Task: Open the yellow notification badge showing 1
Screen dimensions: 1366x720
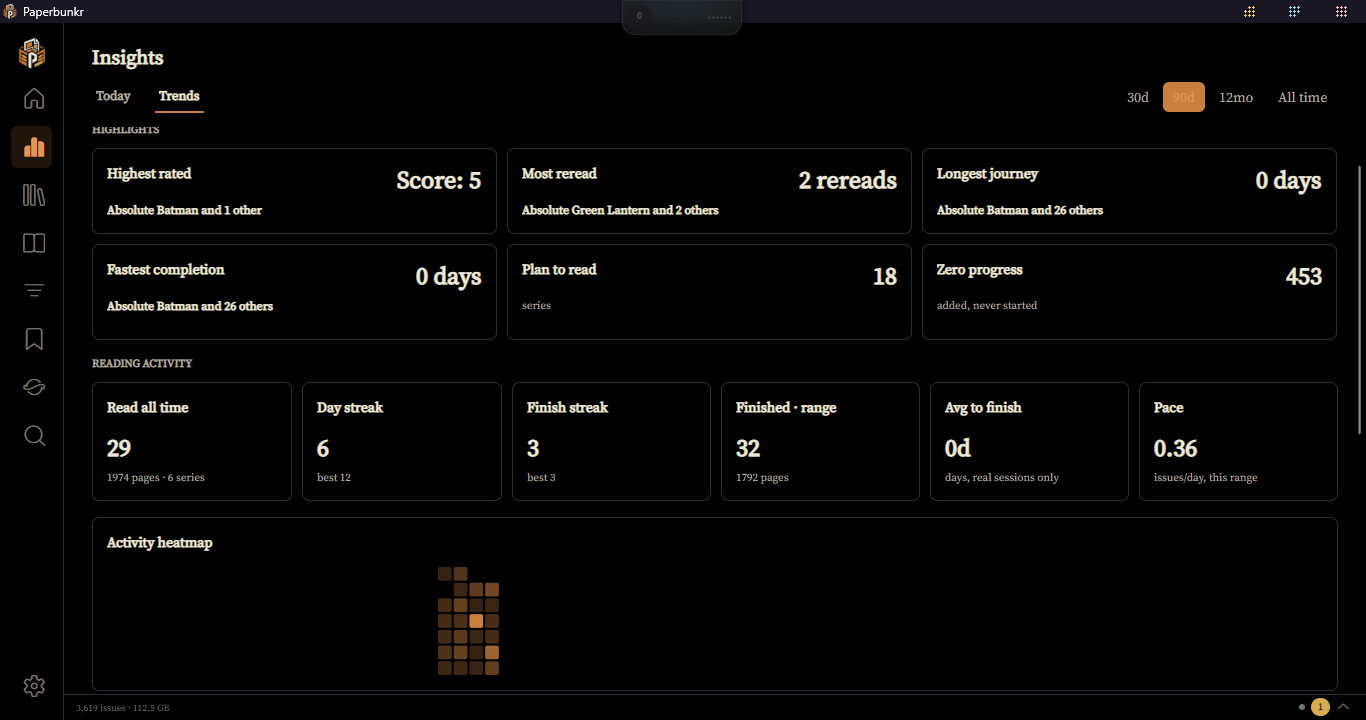Action: point(1320,707)
